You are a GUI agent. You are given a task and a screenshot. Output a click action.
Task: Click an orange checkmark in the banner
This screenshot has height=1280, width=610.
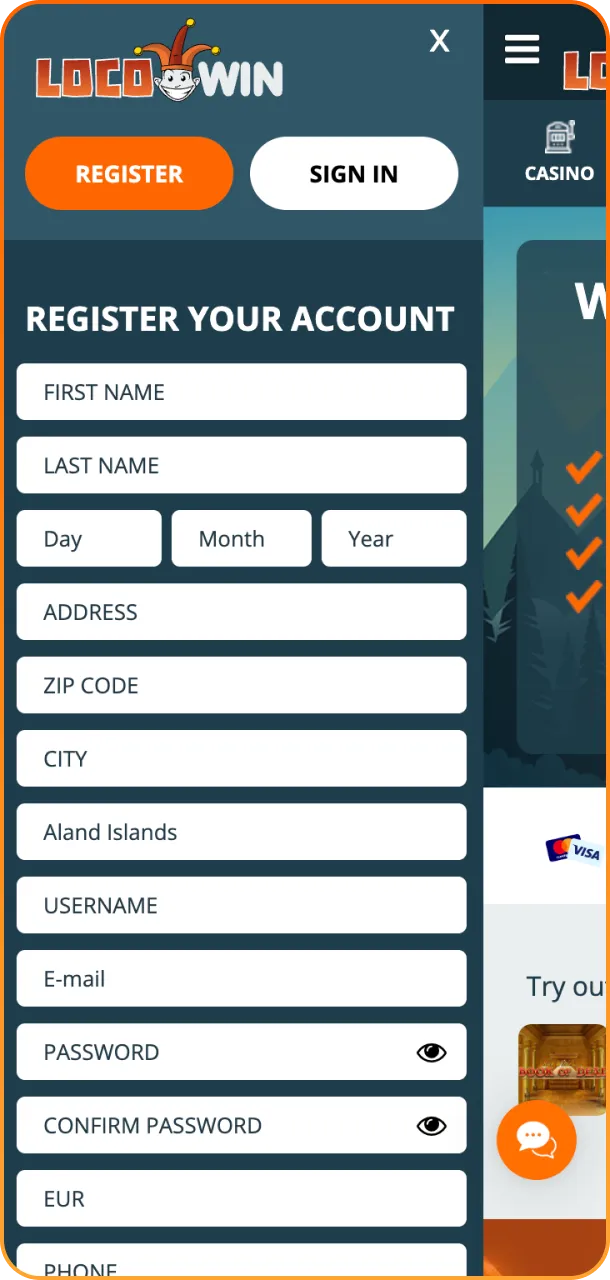pos(583,466)
